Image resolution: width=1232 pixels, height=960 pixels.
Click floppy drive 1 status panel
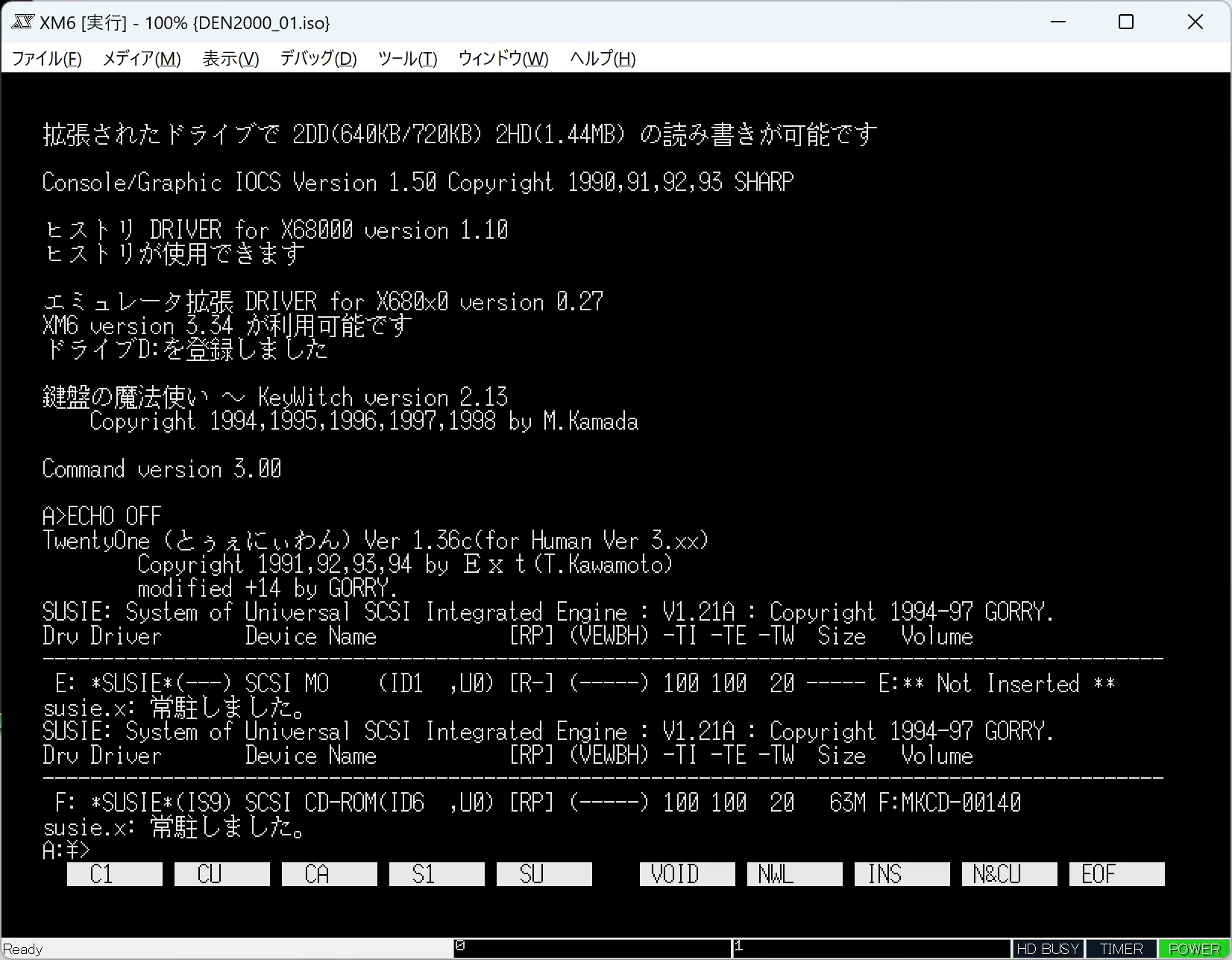(871, 949)
